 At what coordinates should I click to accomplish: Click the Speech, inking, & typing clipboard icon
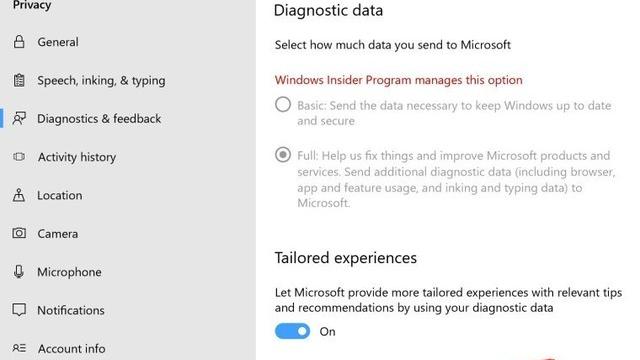[x=19, y=80]
